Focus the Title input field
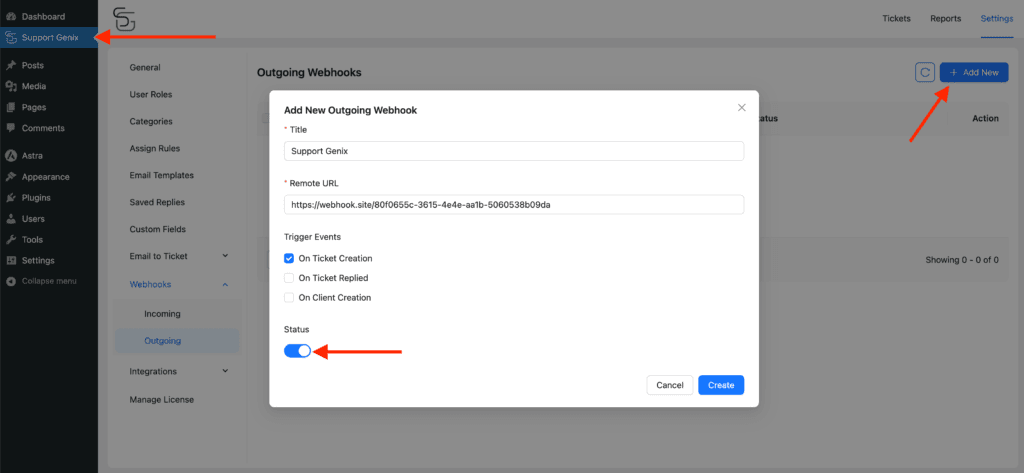The image size is (1024, 473). 514,150
